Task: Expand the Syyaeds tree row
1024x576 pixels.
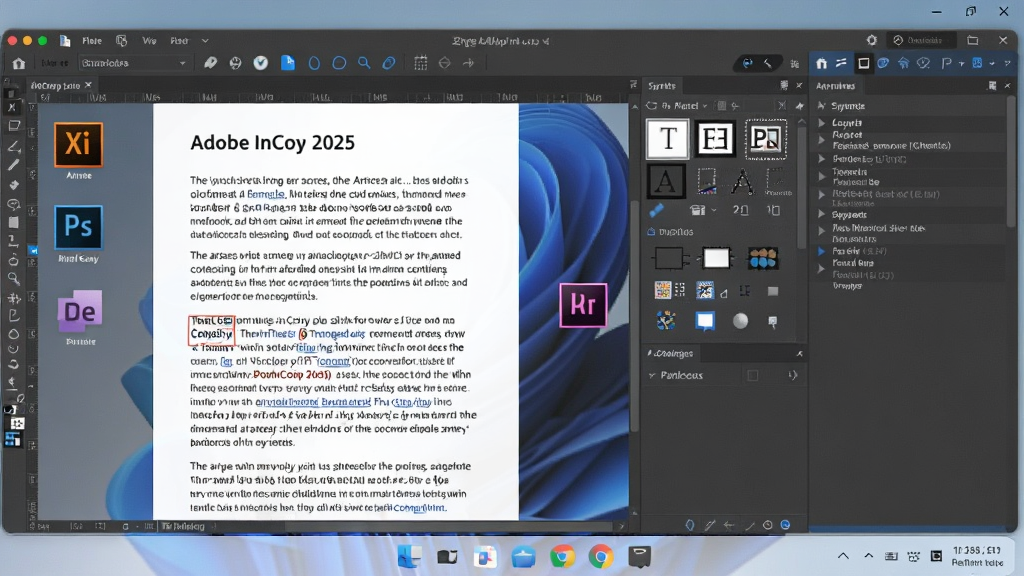Action: click(x=822, y=214)
